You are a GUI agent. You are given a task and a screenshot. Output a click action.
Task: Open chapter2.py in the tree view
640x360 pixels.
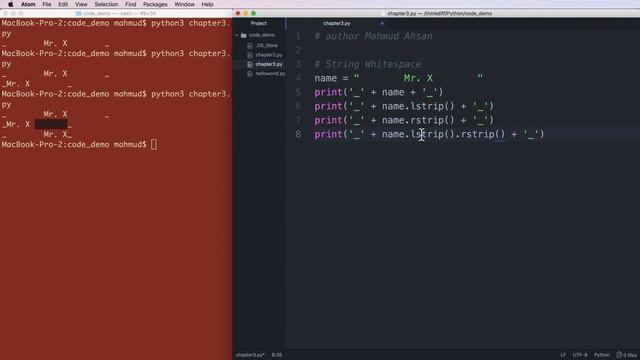click(269, 55)
